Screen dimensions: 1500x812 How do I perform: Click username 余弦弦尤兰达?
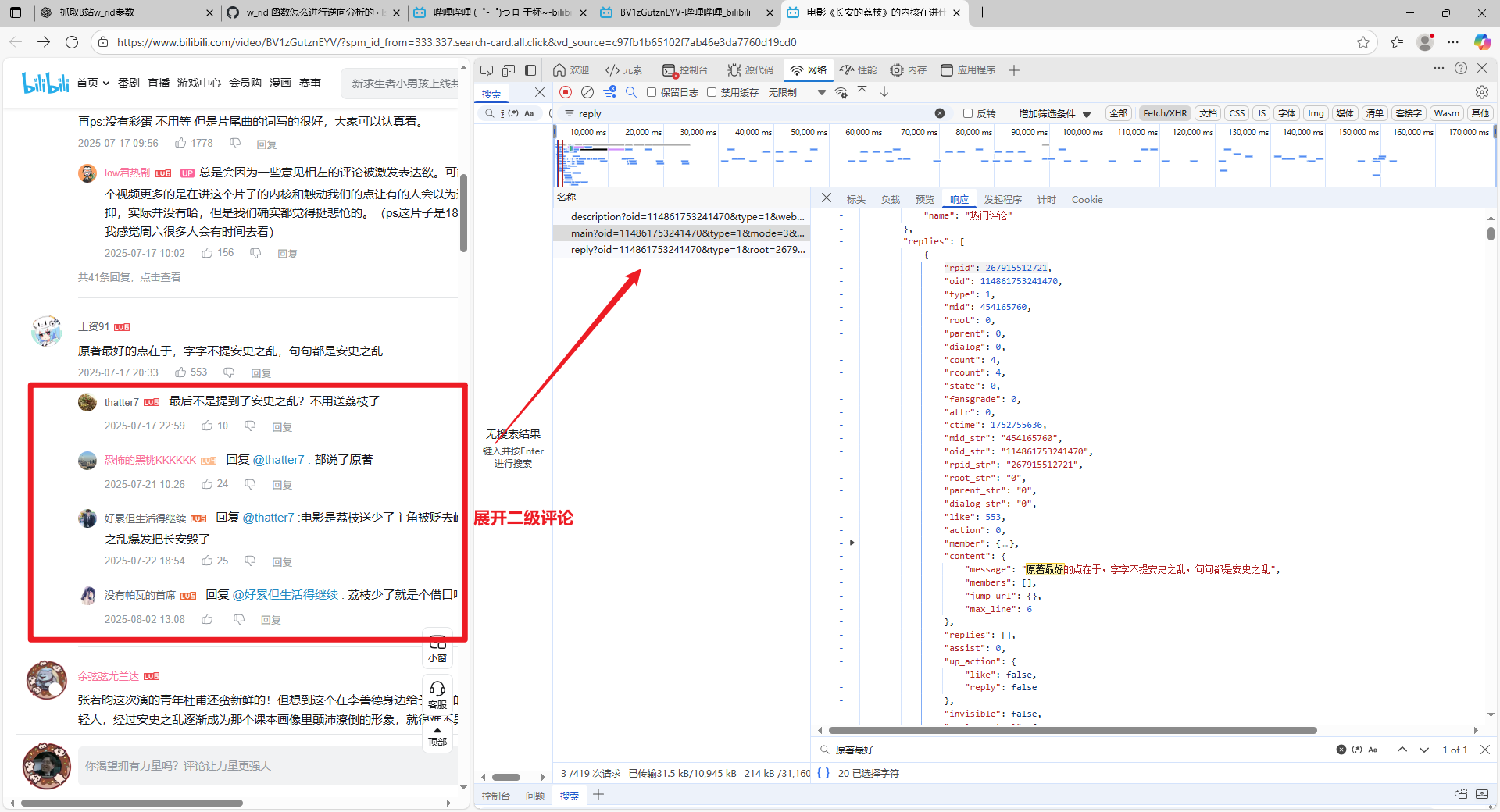(x=109, y=676)
